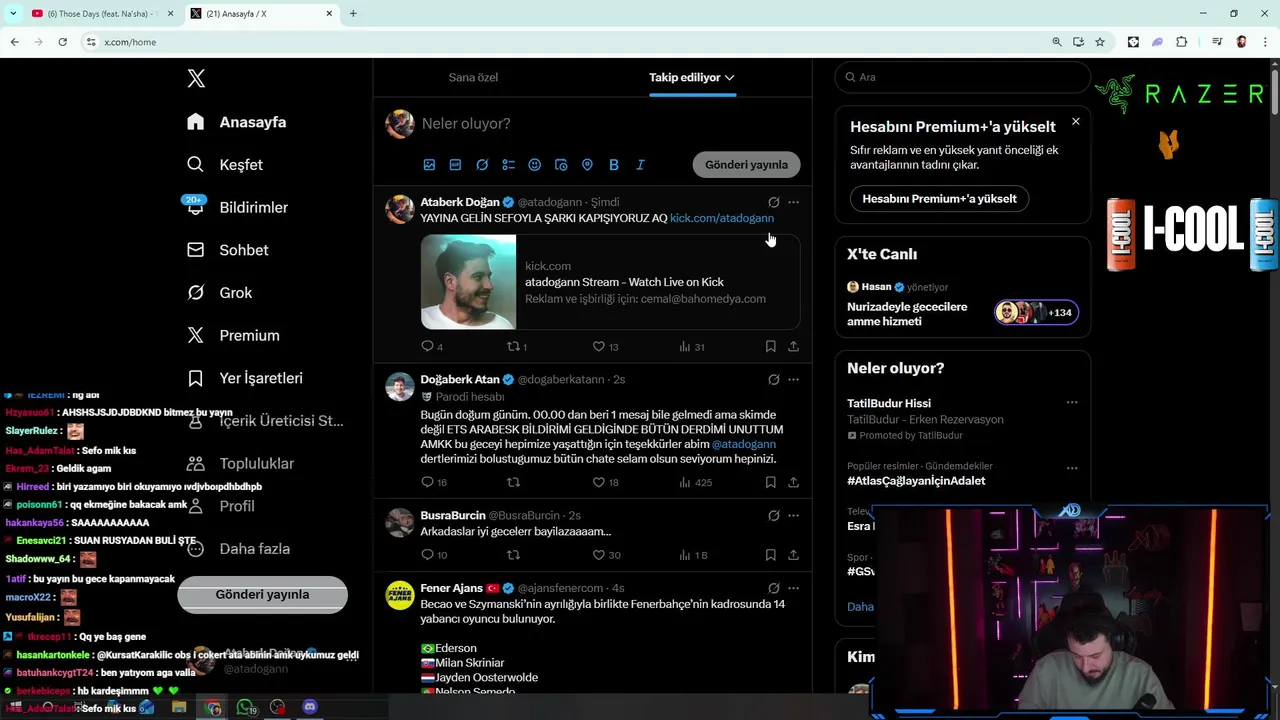1280x720 pixels.
Task: Click top Gönderi yayınla button
Action: (746, 165)
